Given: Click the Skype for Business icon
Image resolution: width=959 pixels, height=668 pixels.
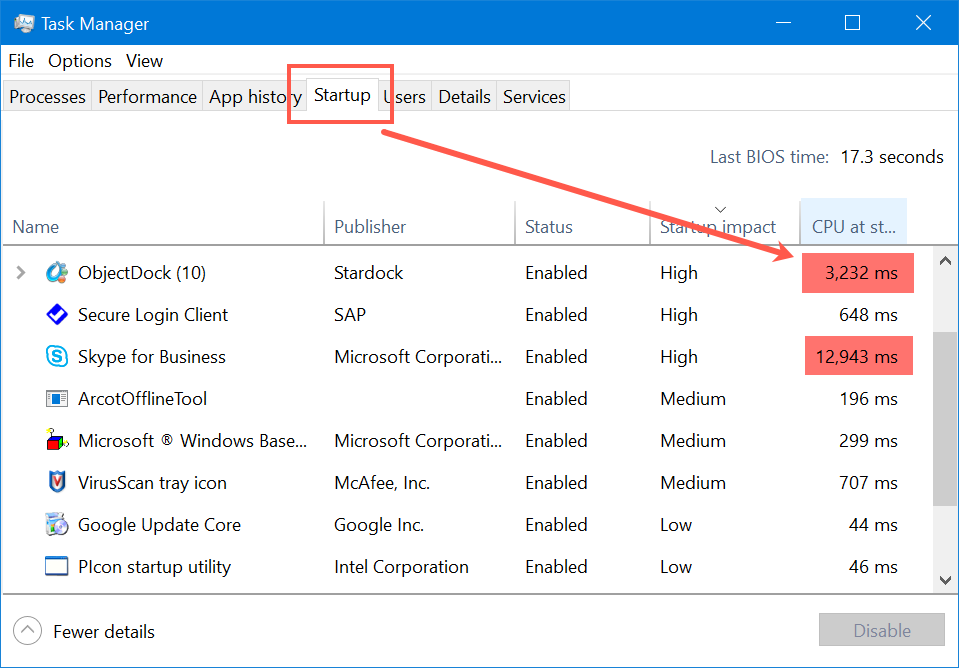Looking at the screenshot, I should point(57,357).
